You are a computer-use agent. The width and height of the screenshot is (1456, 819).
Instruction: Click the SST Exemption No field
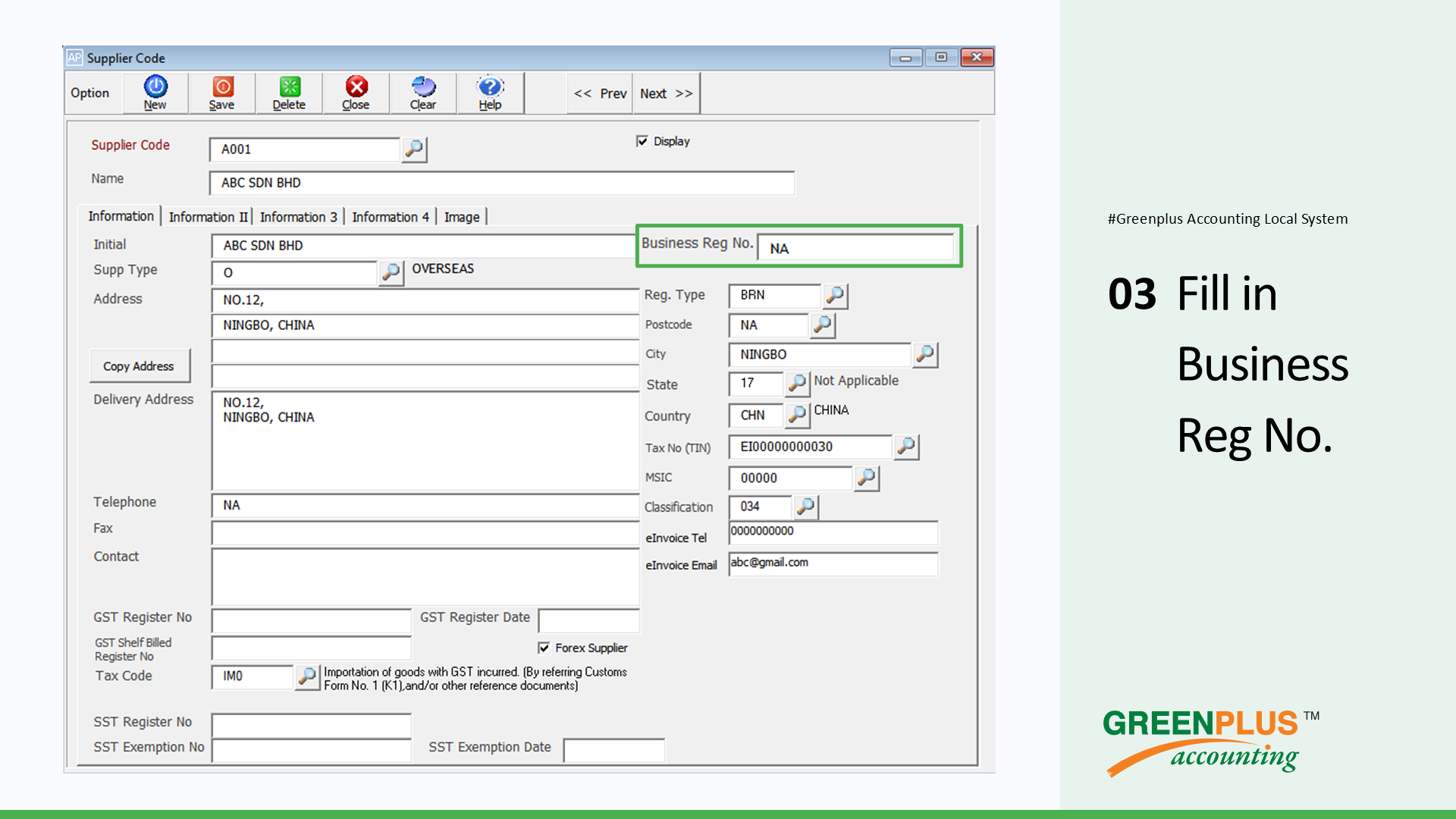click(x=312, y=750)
